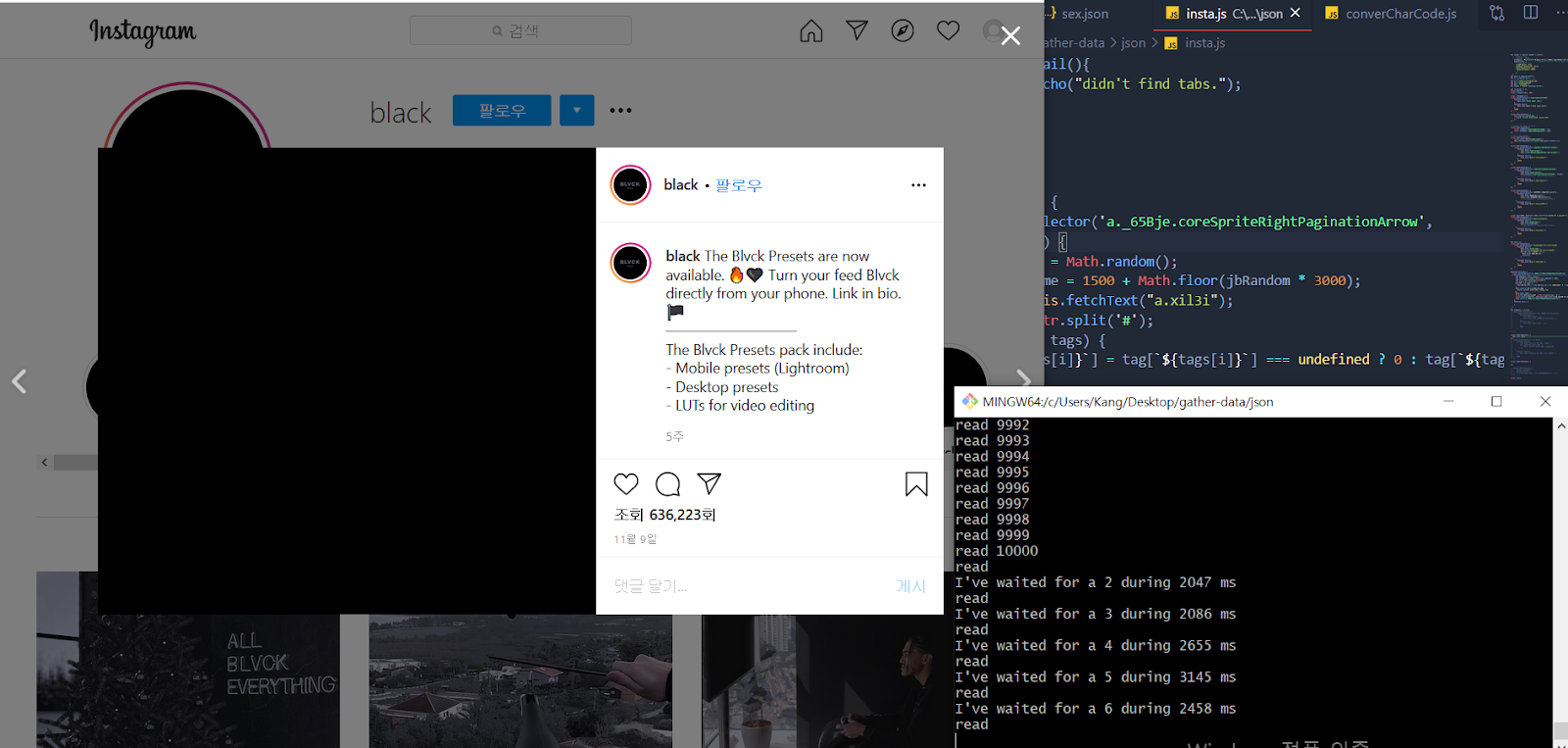1568x748 pixels.
Task: Click insta.js breadcrumb in editor path
Action: pyautogui.click(x=1204, y=43)
